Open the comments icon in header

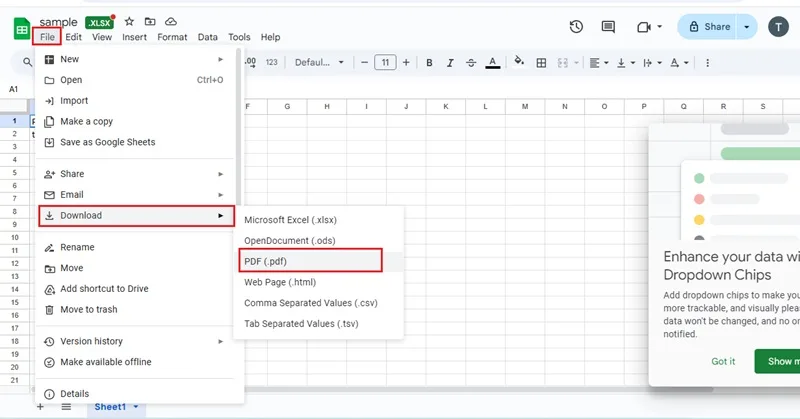click(608, 27)
